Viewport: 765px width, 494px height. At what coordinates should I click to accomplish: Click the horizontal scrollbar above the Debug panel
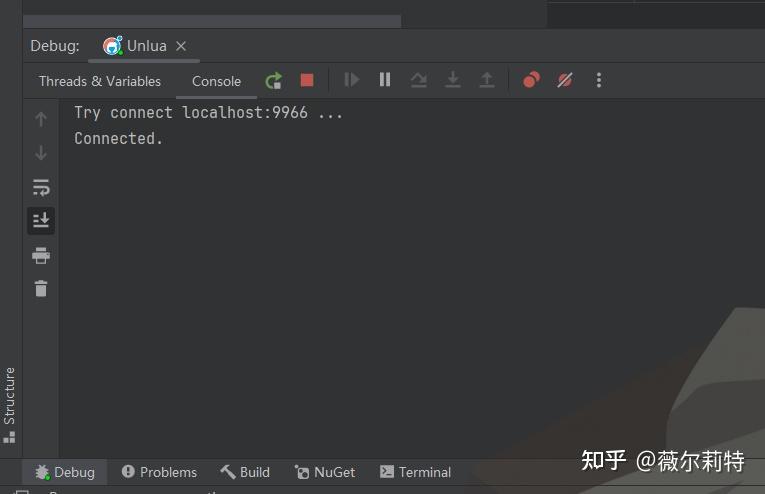pyautogui.click(x=212, y=21)
